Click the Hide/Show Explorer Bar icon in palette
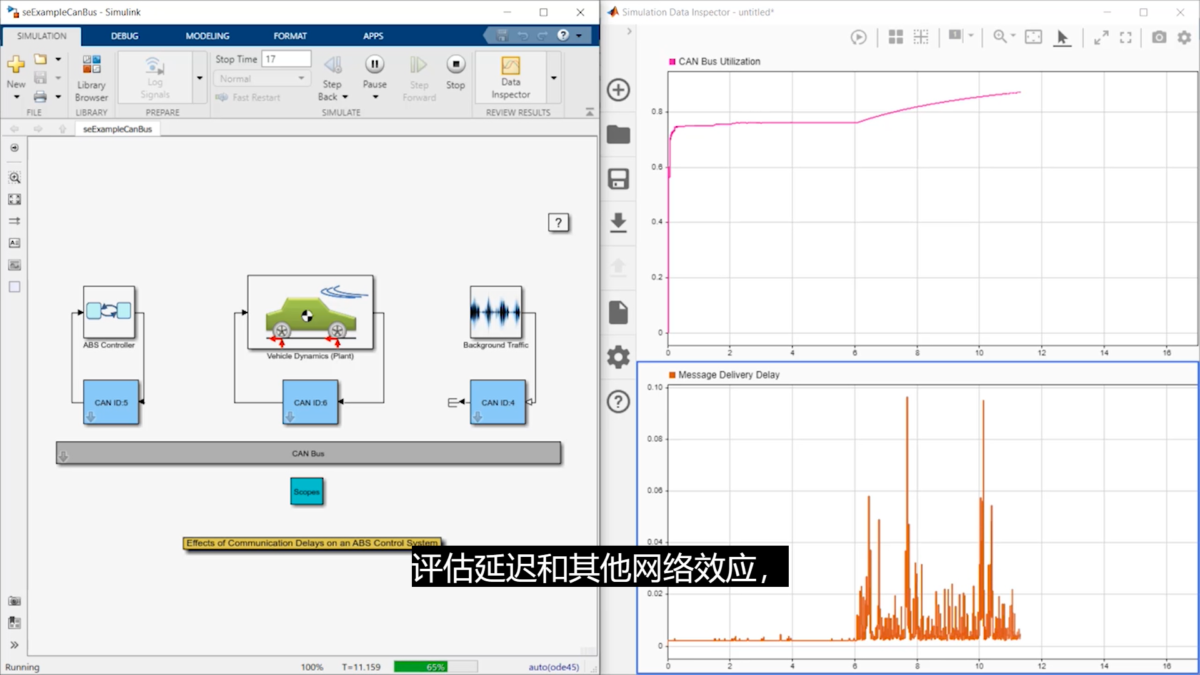This screenshot has height=675, width=1200. tap(14, 148)
